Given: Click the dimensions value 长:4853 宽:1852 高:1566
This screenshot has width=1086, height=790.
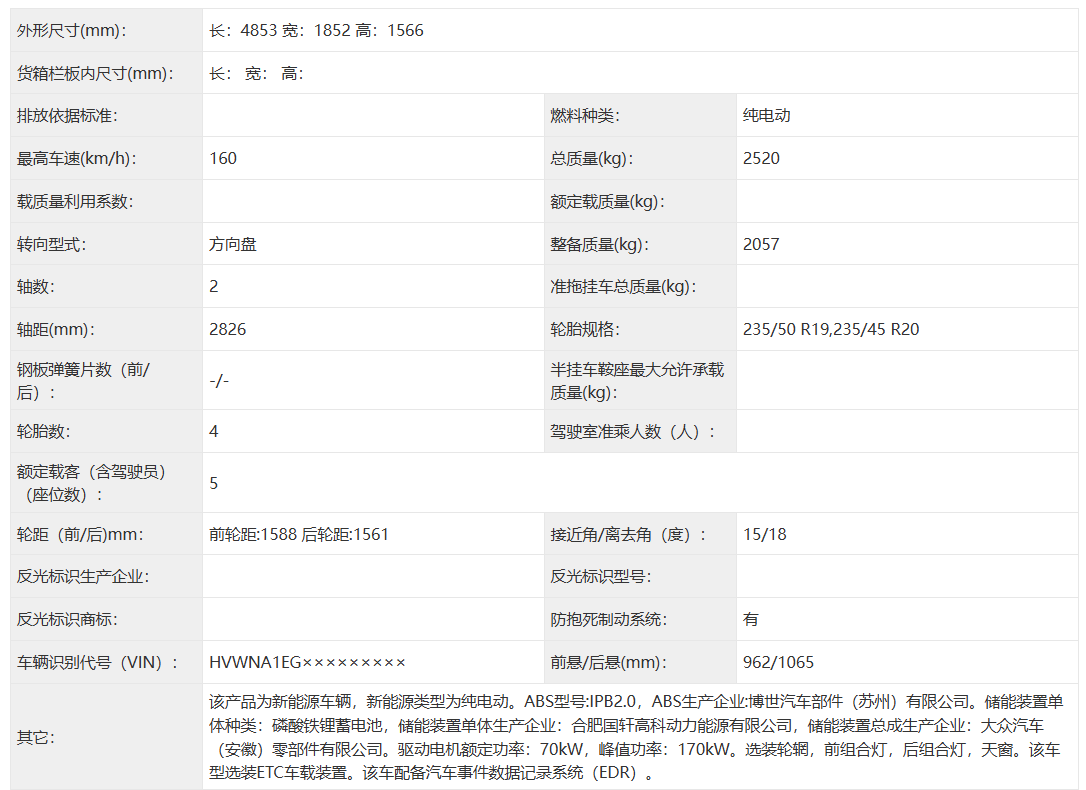Looking at the screenshot, I should coord(316,30).
